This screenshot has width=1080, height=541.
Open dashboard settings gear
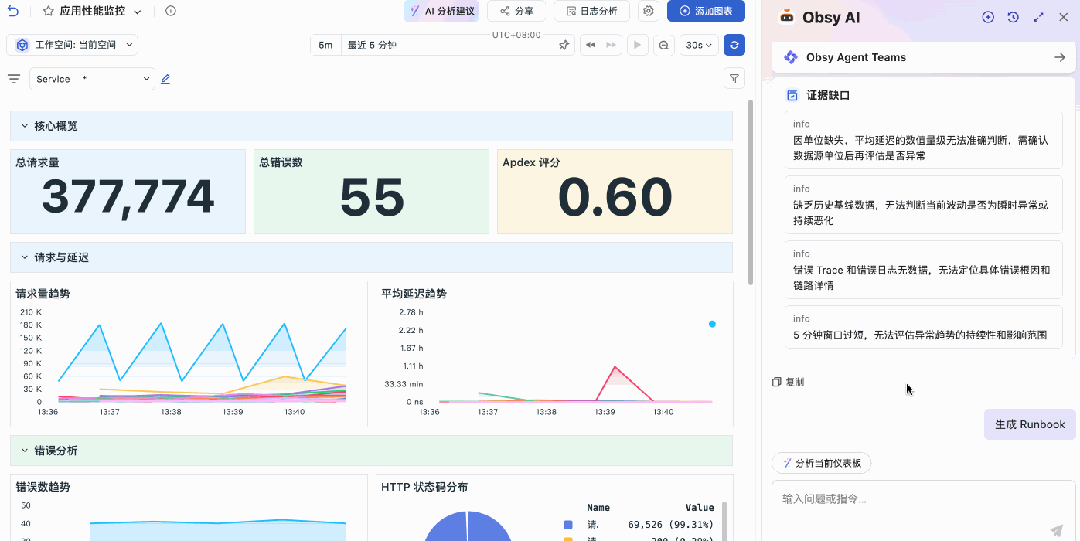click(648, 11)
